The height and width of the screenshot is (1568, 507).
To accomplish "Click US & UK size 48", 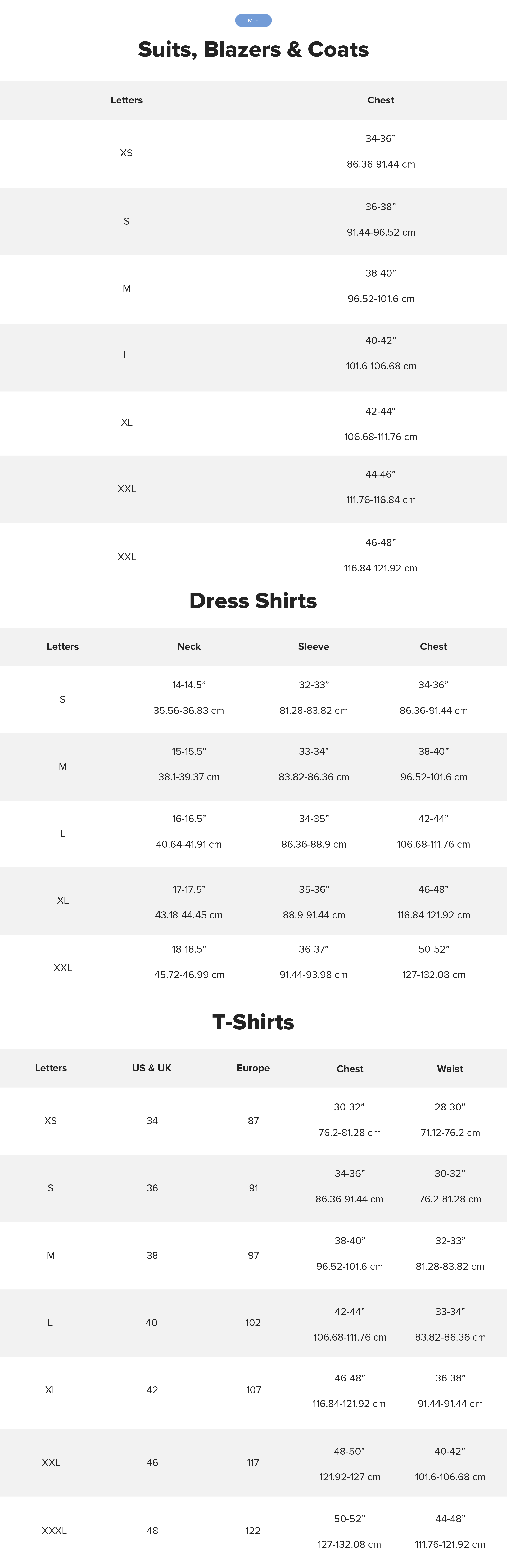I will 152,1530.
